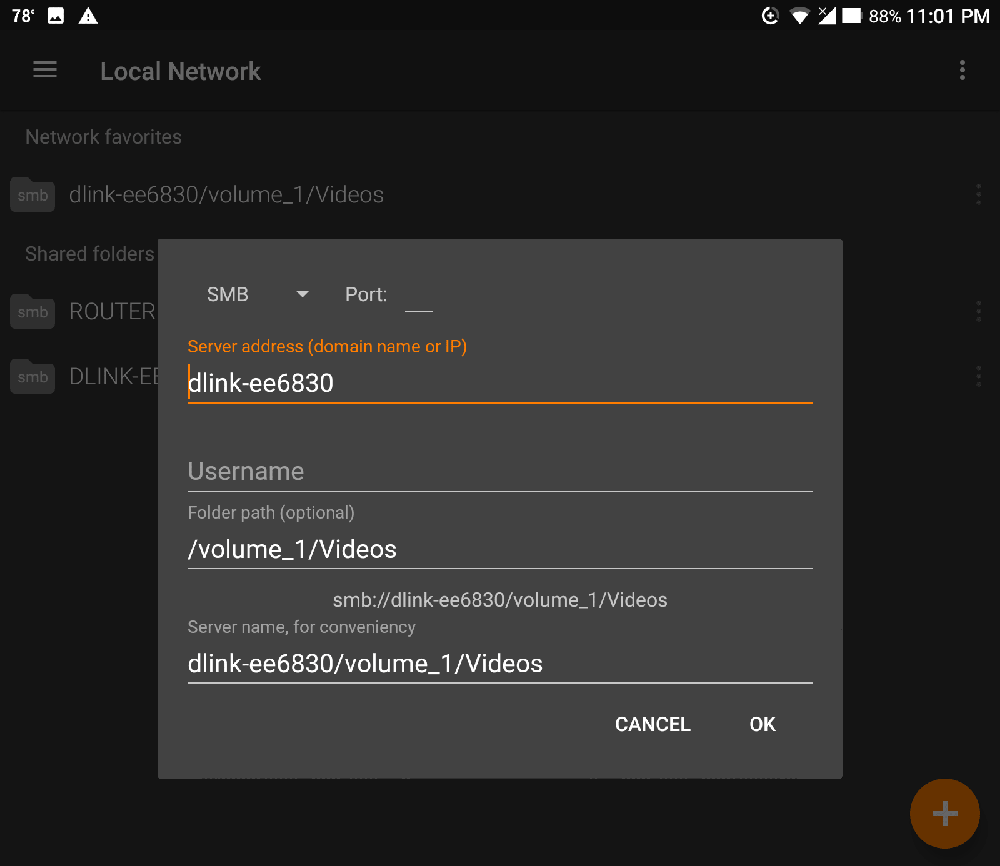Viewport: 1000px width, 866px height.
Task: Open the hamburger navigation menu
Action: 45,70
